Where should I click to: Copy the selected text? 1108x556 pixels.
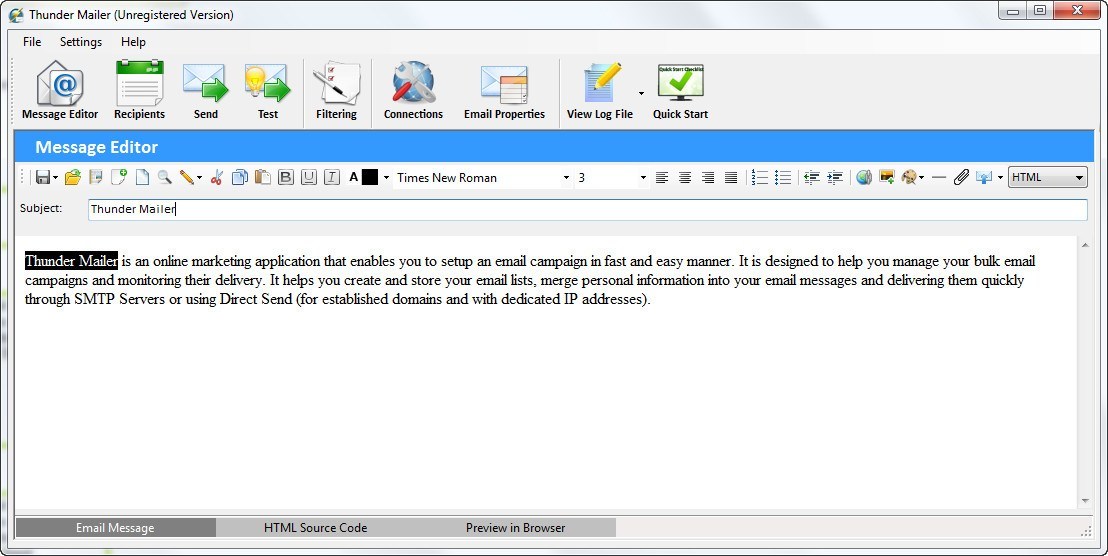click(240, 177)
